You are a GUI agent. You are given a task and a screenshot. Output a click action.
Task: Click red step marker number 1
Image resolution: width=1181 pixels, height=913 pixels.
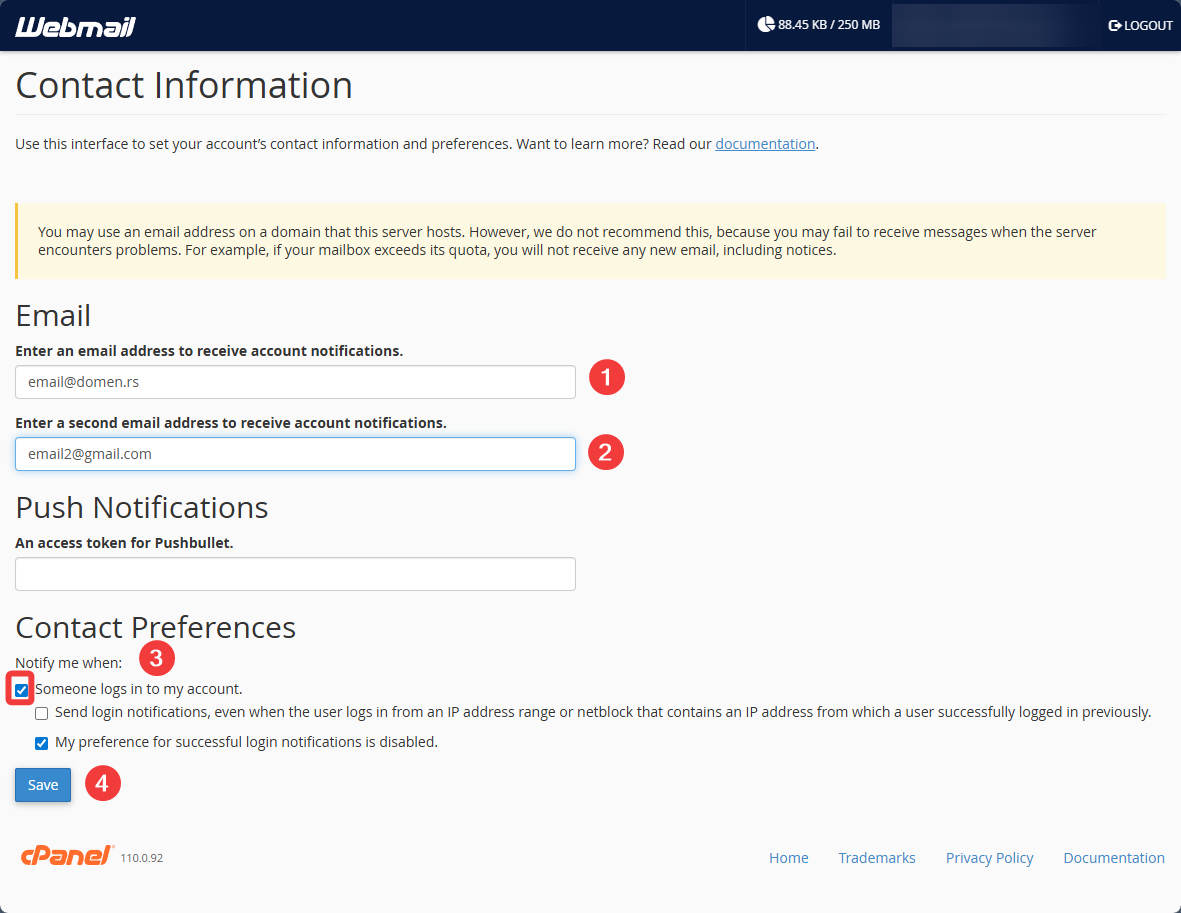[x=606, y=378]
